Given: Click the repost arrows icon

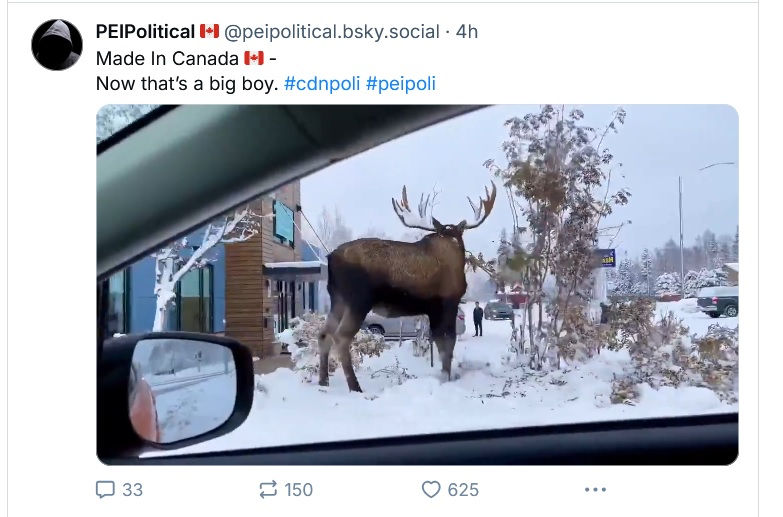Looking at the screenshot, I should 267,489.
